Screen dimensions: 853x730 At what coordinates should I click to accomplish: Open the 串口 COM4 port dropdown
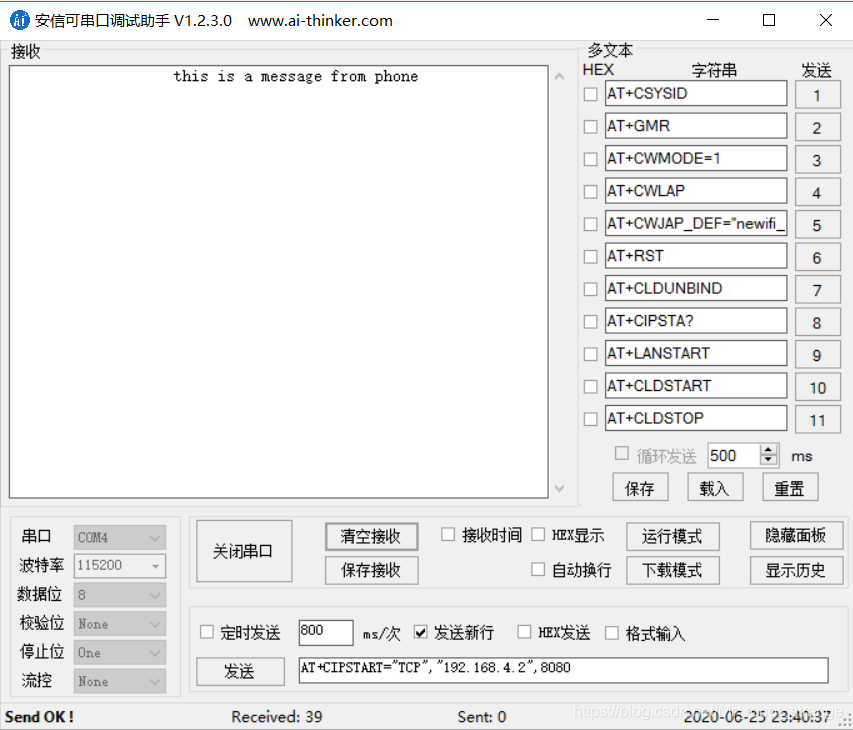[x=120, y=537]
